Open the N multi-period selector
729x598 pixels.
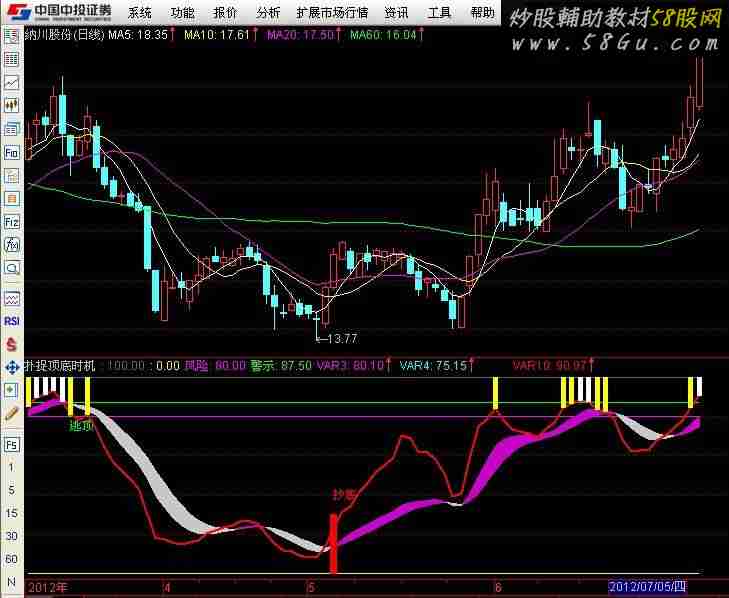coord(12,582)
